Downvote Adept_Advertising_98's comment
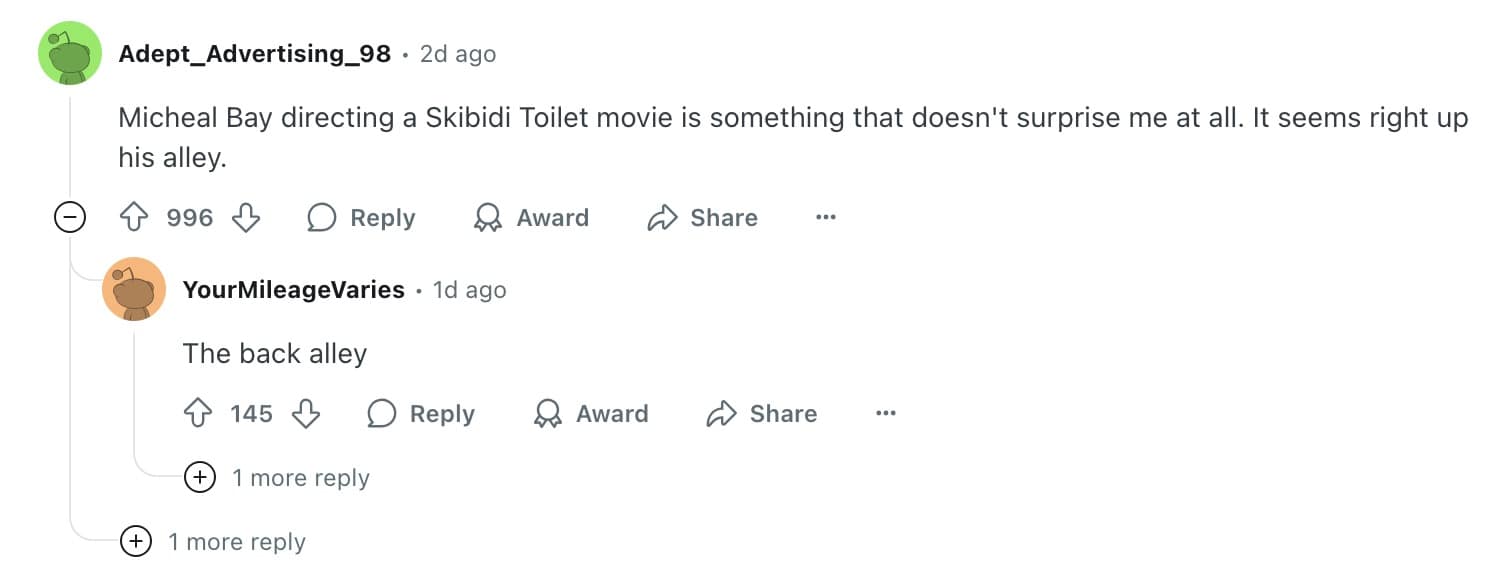Viewport: 1512px width, 586px height. pyautogui.click(x=246, y=217)
